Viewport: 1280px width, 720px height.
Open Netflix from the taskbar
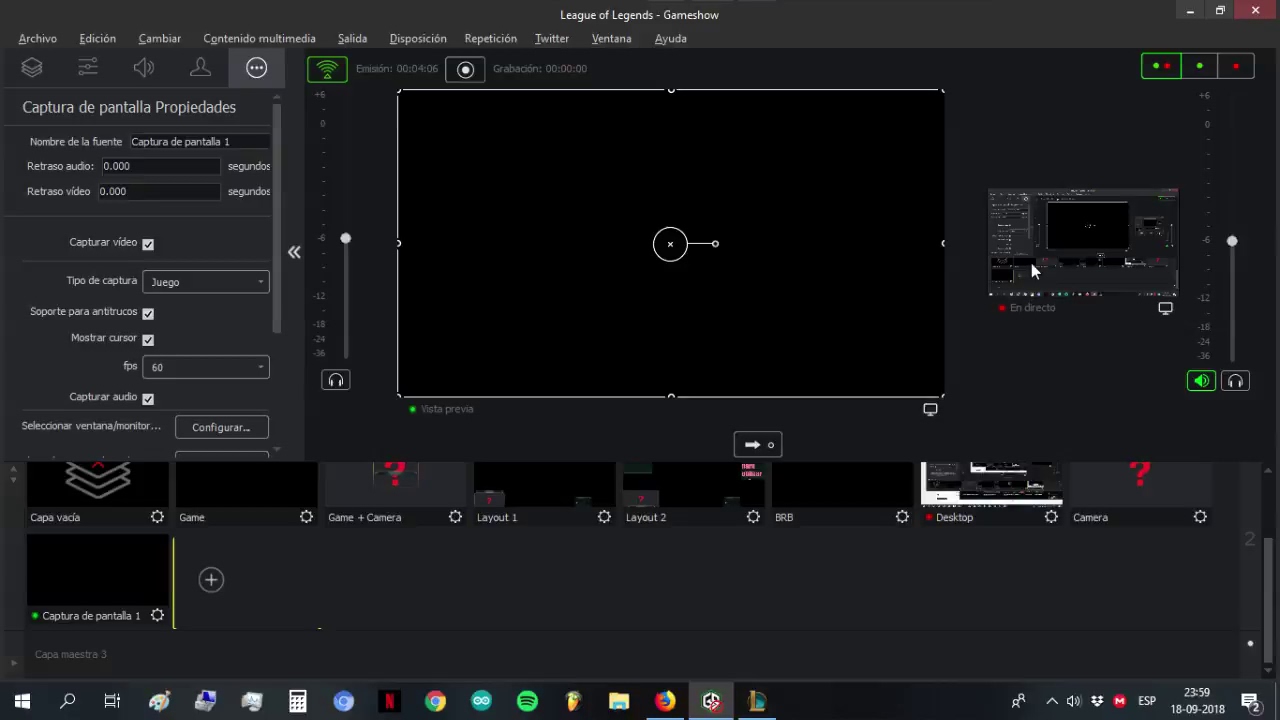pyautogui.click(x=389, y=701)
